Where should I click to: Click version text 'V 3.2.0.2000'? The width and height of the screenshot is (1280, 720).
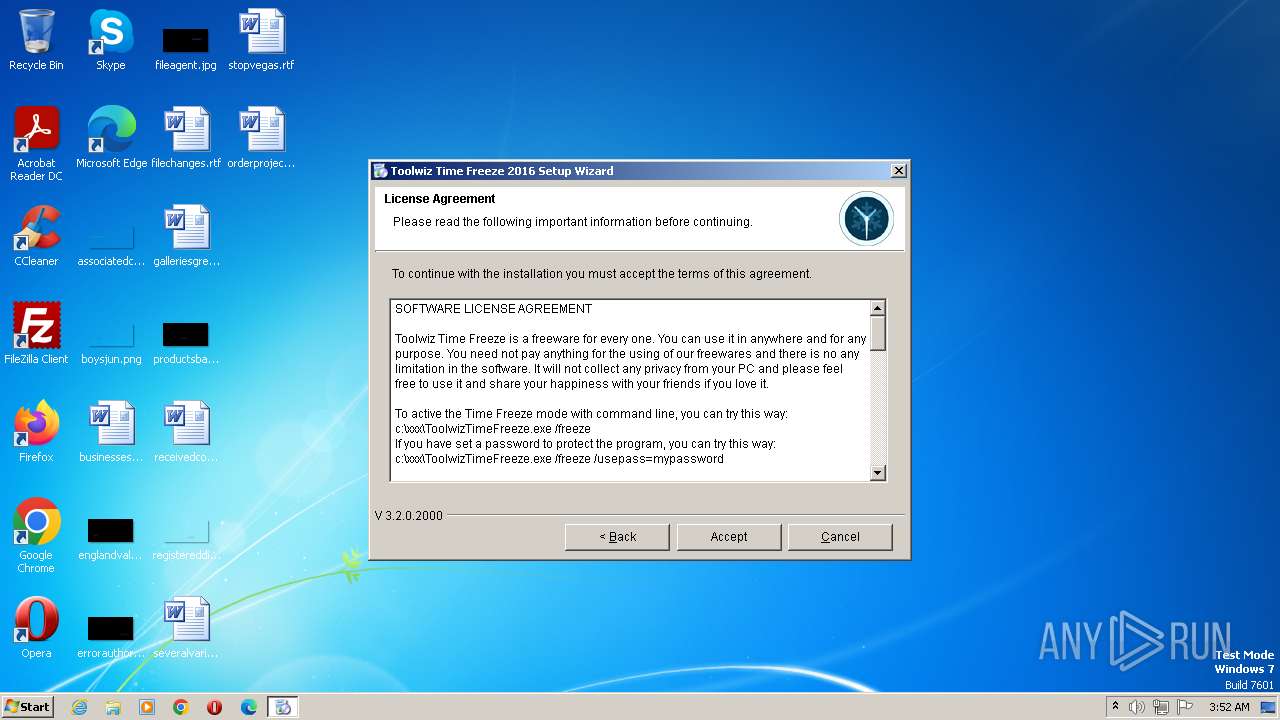[x=409, y=516]
